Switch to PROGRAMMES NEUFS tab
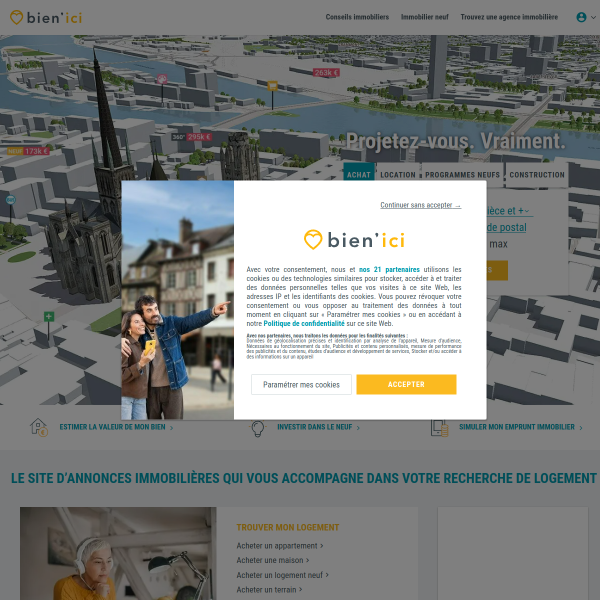 click(x=462, y=174)
